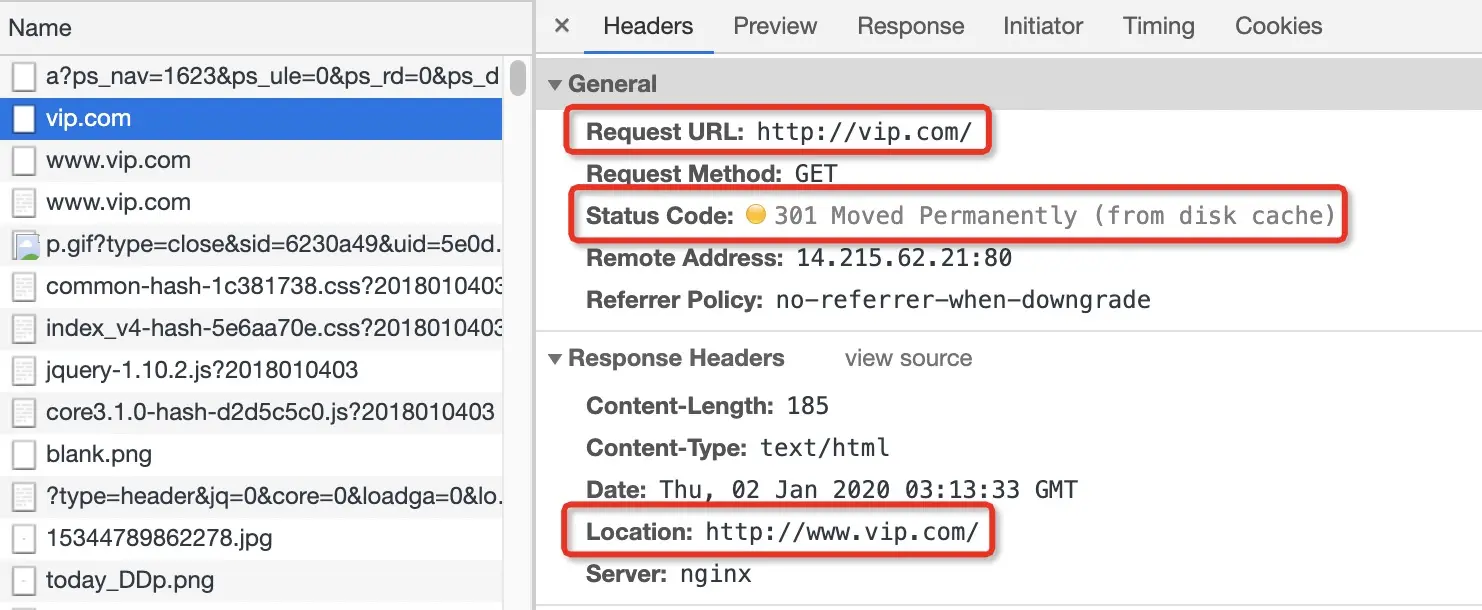
Task: Show the Cookies tab
Action: point(1278,26)
